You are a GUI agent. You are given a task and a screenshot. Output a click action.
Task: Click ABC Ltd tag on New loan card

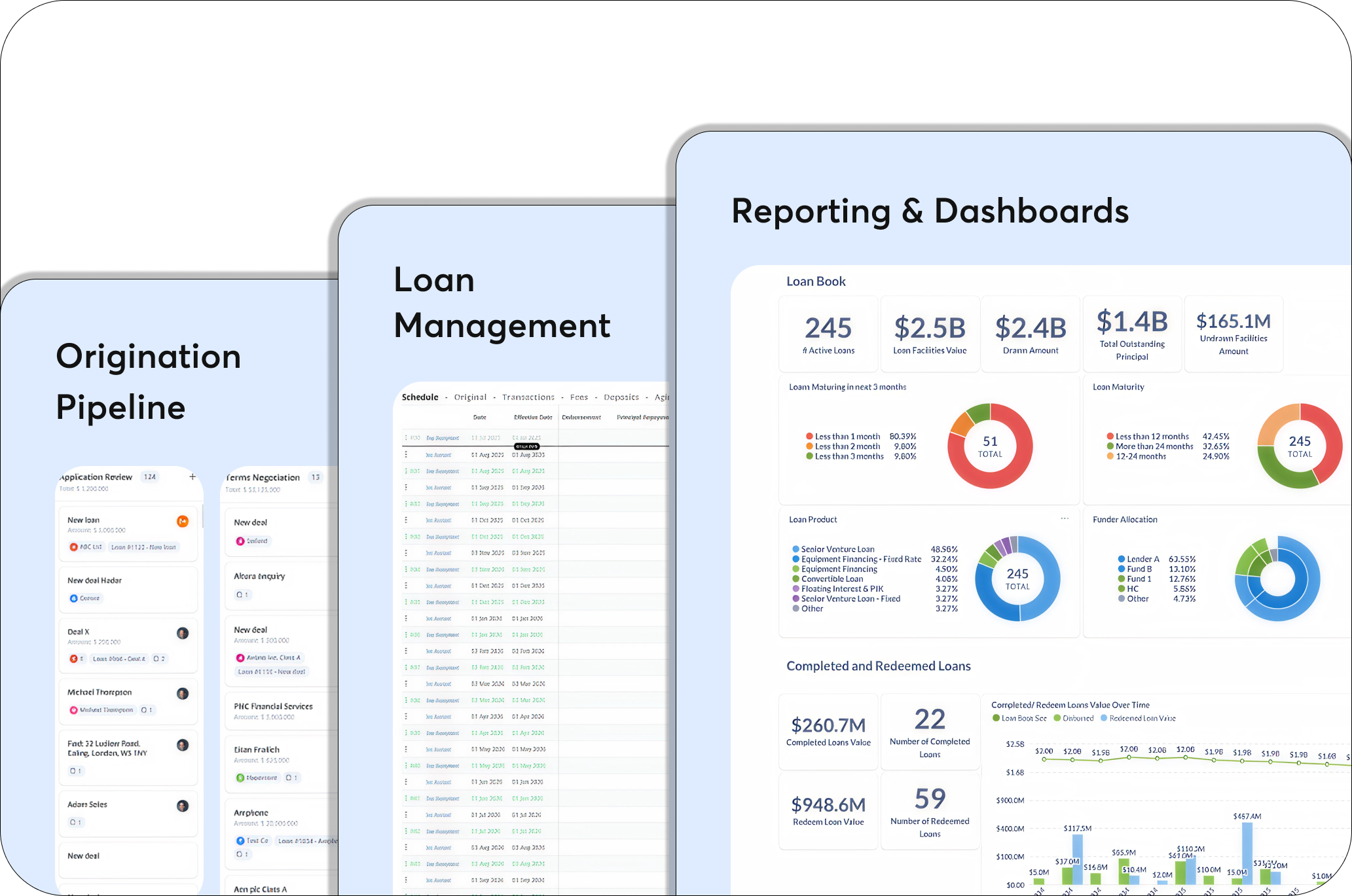[86, 547]
